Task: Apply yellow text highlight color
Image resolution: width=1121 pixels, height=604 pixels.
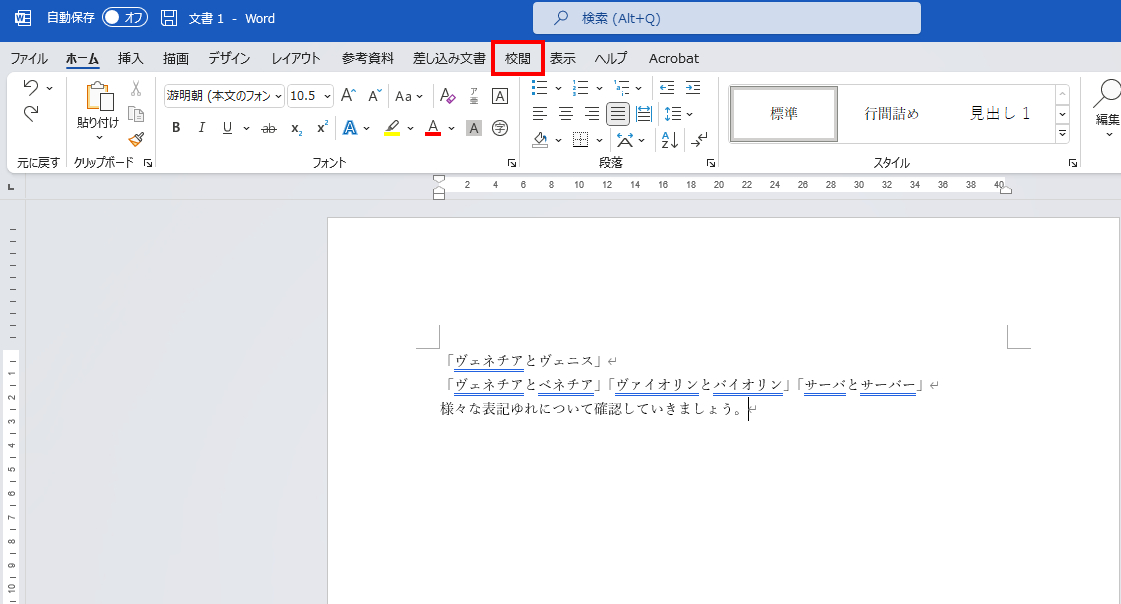Action: click(x=392, y=129)
